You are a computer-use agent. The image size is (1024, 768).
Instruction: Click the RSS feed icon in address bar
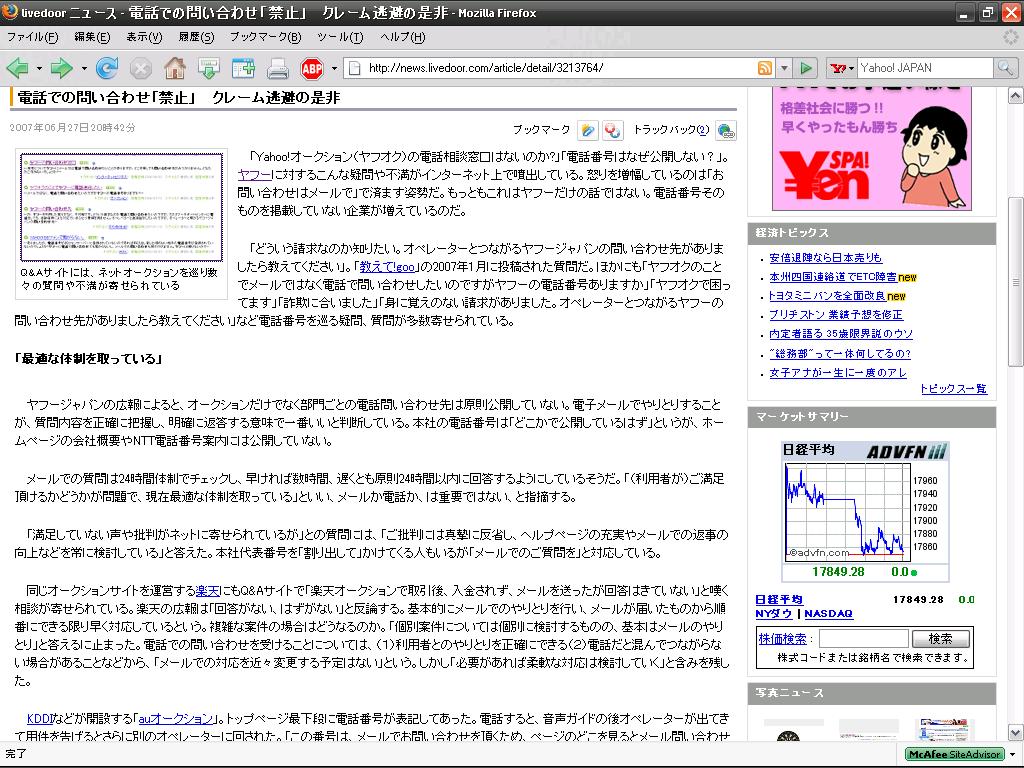pos(764,68)
